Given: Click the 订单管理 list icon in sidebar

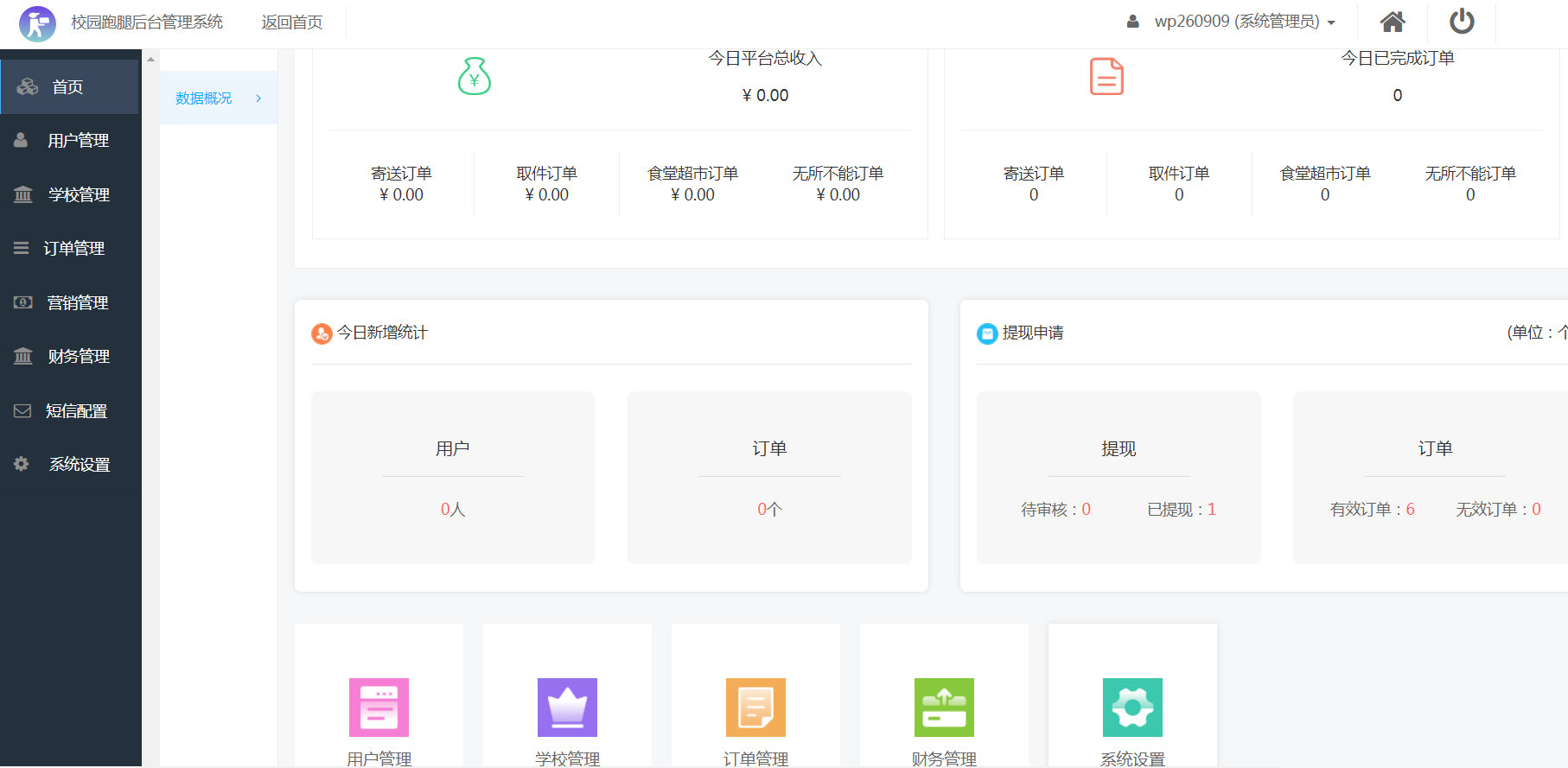Looking at the screenshot, I should [22, 248].
